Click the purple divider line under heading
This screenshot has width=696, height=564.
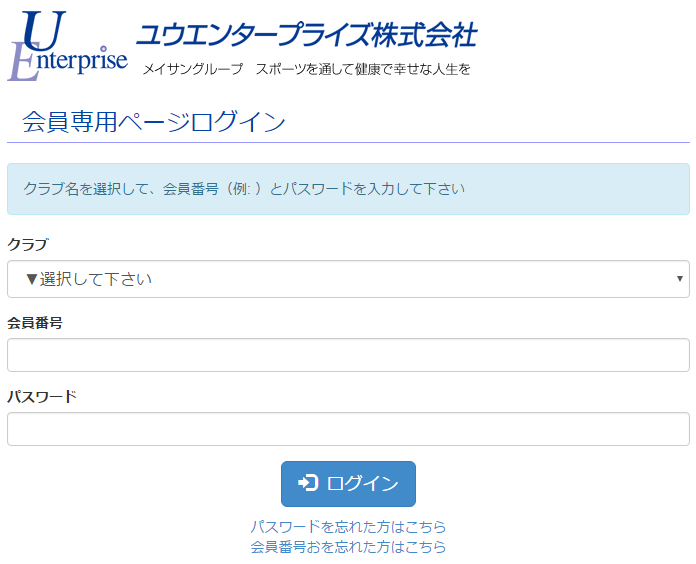(x=348, y=142)
